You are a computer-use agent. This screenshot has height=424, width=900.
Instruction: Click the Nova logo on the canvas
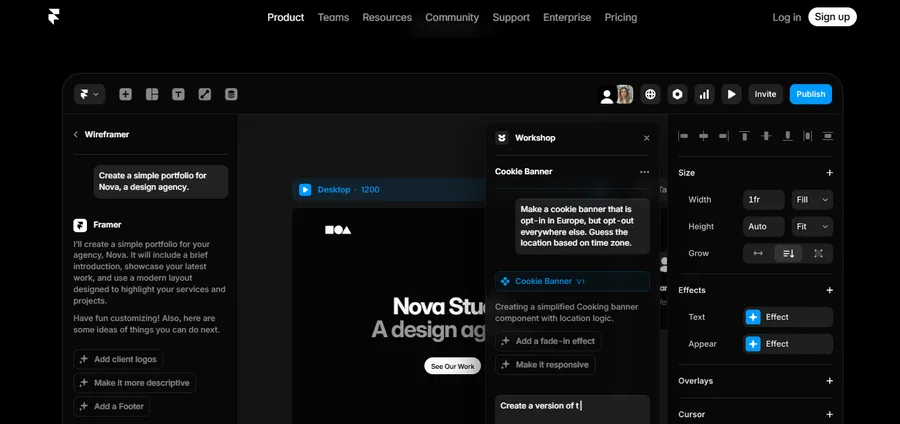pos(338,230)
